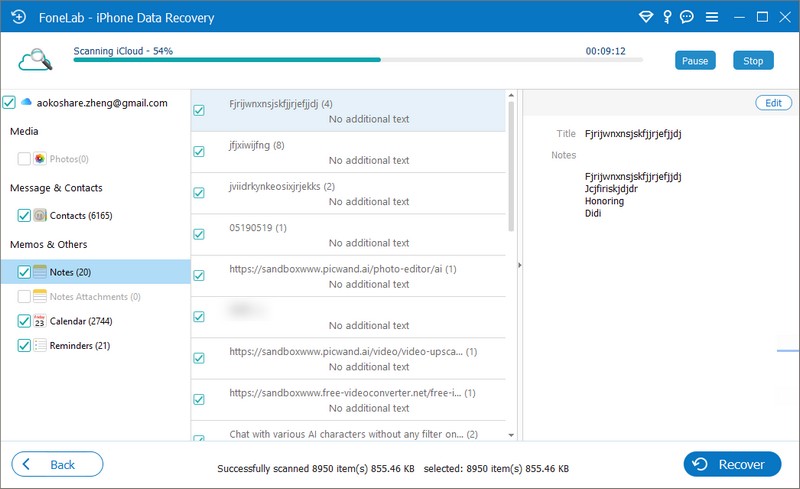Image resolution: width=800 pixels, height=489 pixels.
Task: Open the picwand.ai/photo-editor/ai note
Action: (x=348, y=276)
